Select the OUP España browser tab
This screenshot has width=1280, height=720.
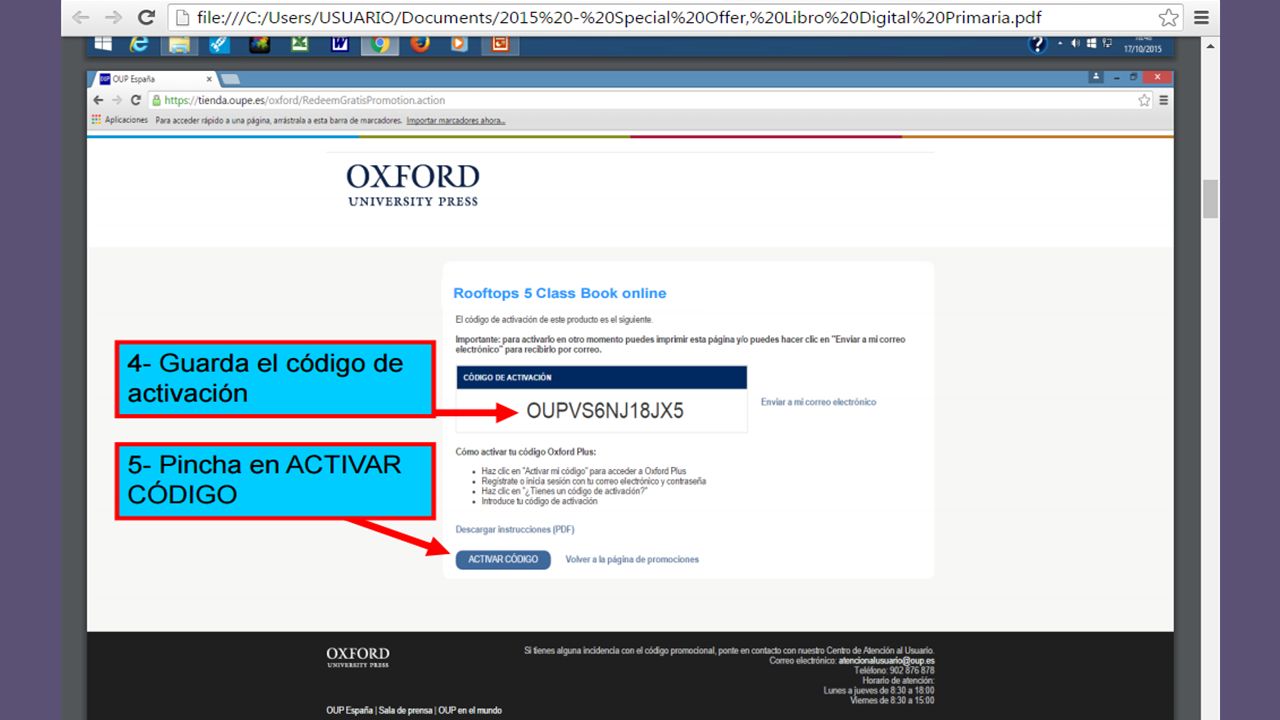[155, 79]
